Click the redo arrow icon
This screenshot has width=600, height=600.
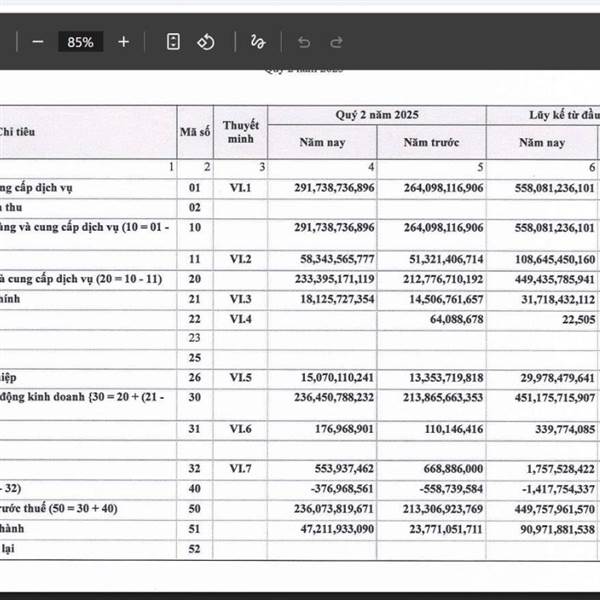336,42
